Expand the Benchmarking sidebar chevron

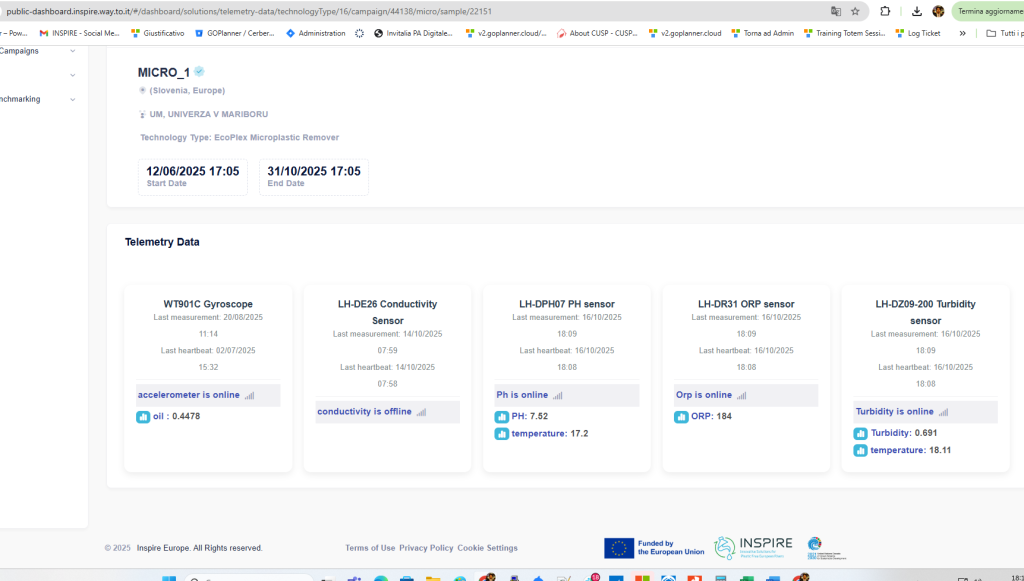[72, 99]
